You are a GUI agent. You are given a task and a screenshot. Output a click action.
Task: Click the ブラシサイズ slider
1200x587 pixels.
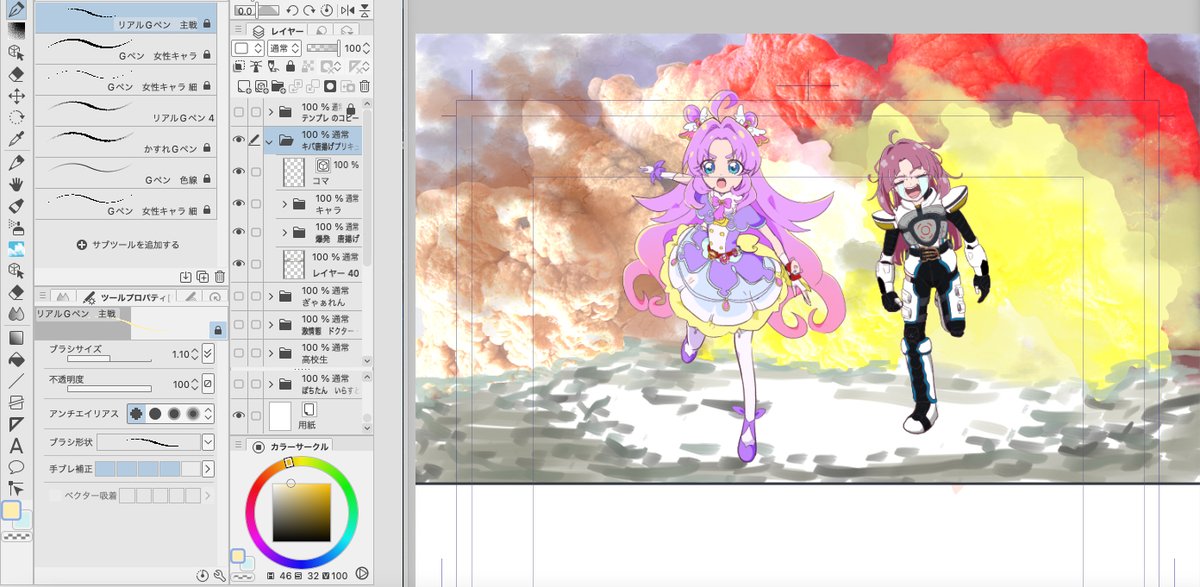tap(110, 358)
